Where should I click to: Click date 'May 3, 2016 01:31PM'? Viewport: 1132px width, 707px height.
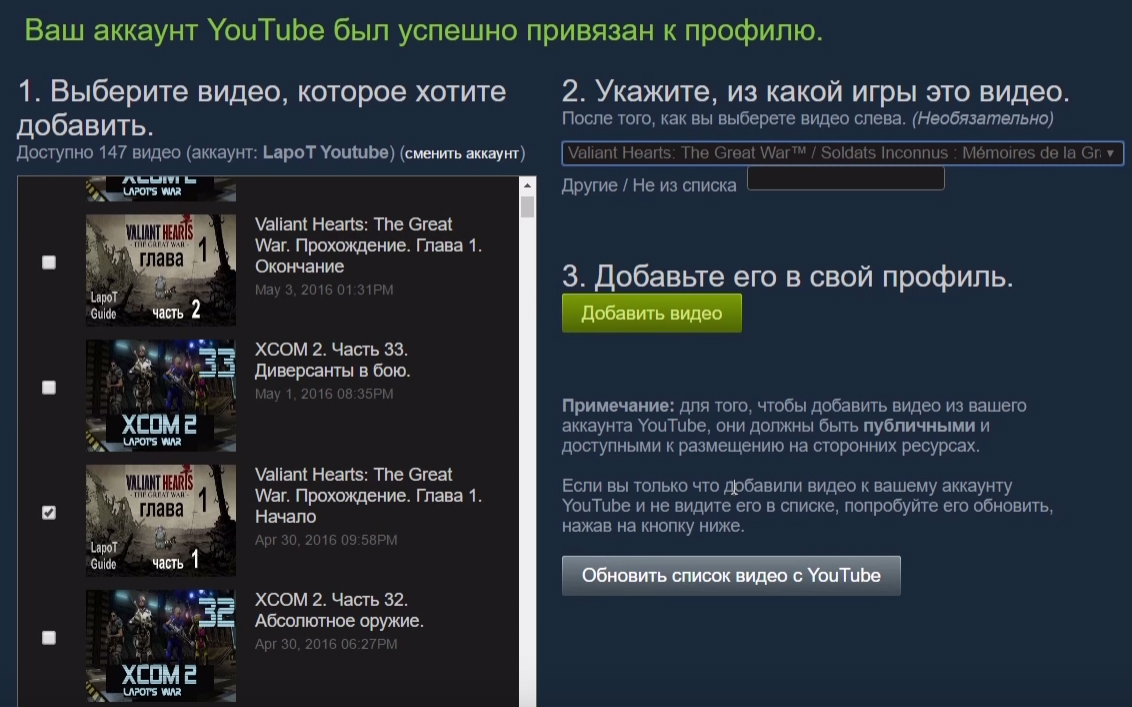point(324,290)
